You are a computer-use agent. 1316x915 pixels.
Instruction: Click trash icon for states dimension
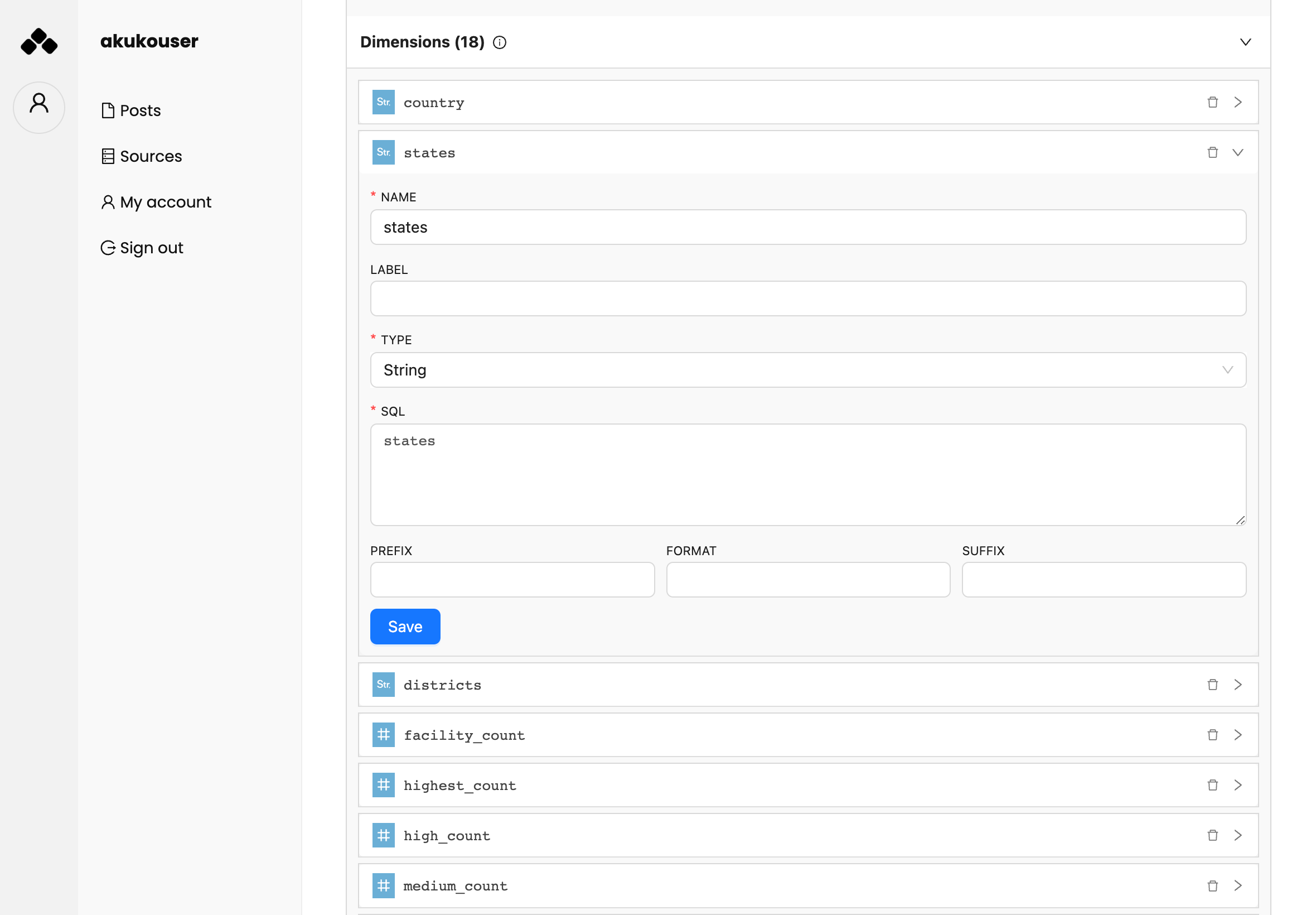[1212, 152]
